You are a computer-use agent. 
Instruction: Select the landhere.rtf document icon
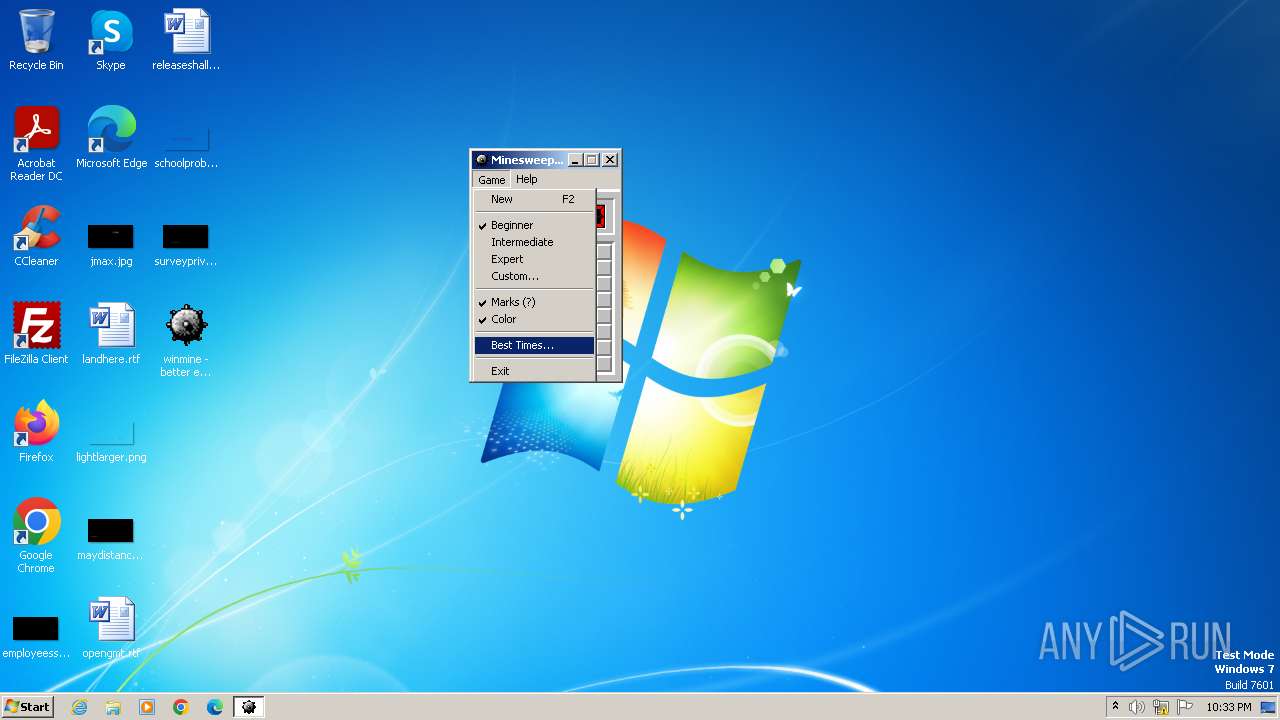tap(111, 334)
